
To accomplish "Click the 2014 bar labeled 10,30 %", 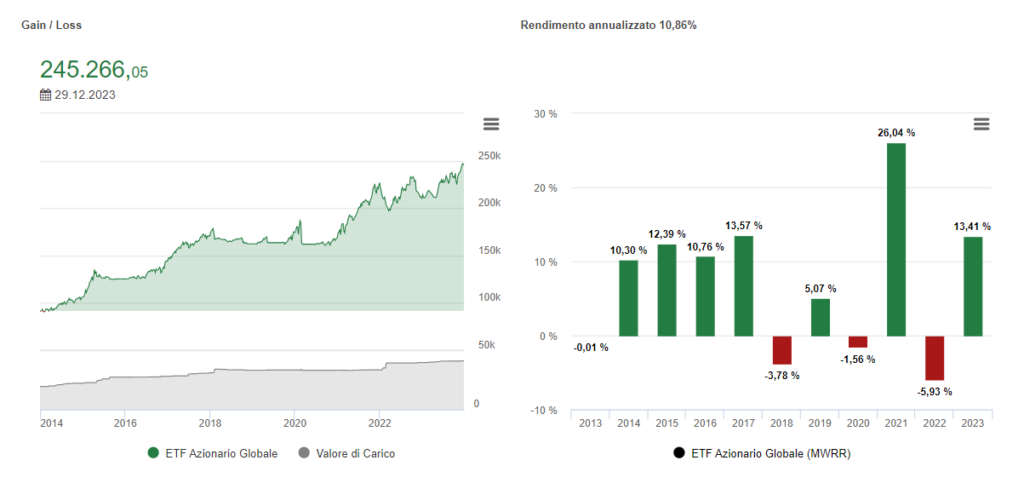I will pyautogui.click(x=628, y=297).
